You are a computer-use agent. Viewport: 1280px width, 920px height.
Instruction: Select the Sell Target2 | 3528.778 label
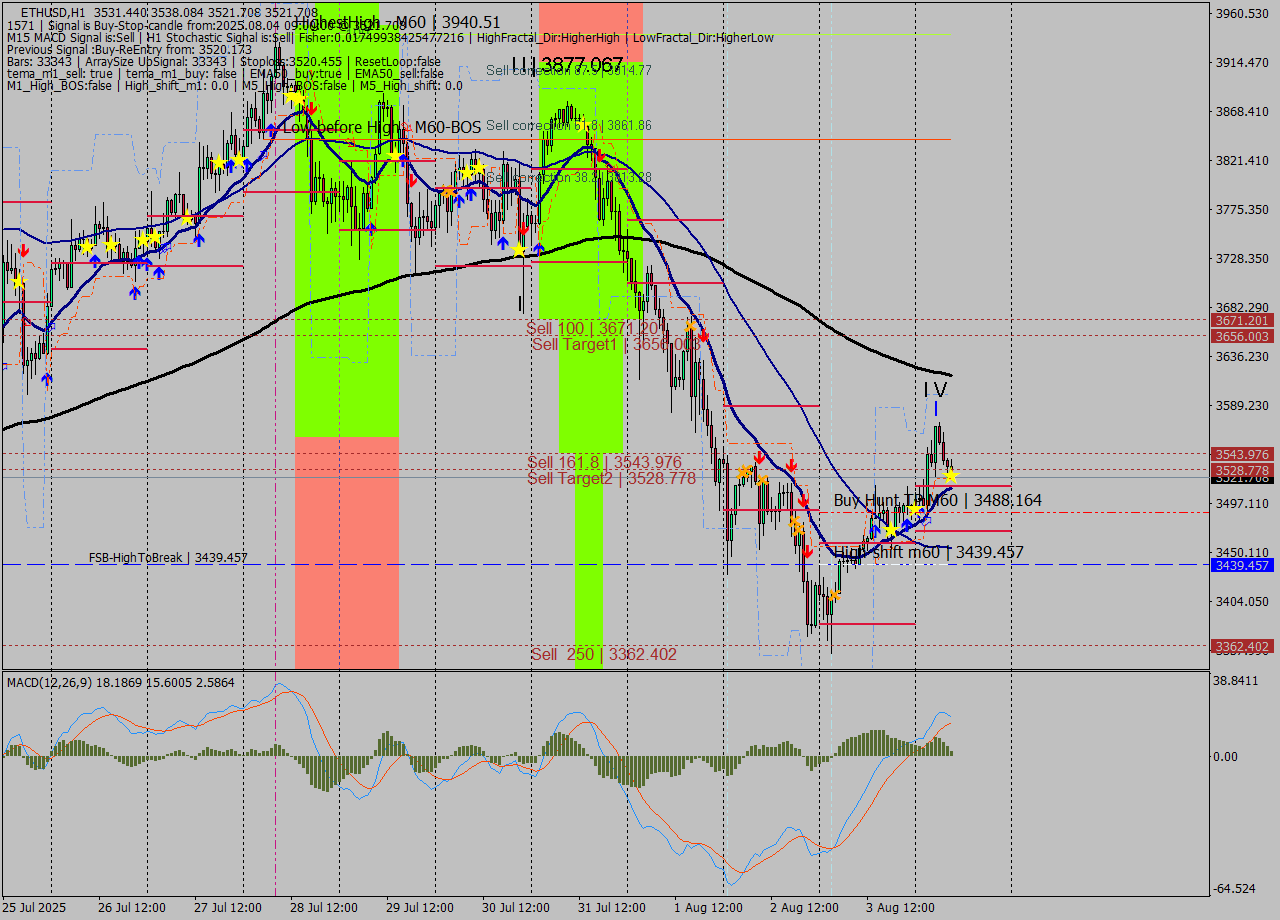coord(611,479)
